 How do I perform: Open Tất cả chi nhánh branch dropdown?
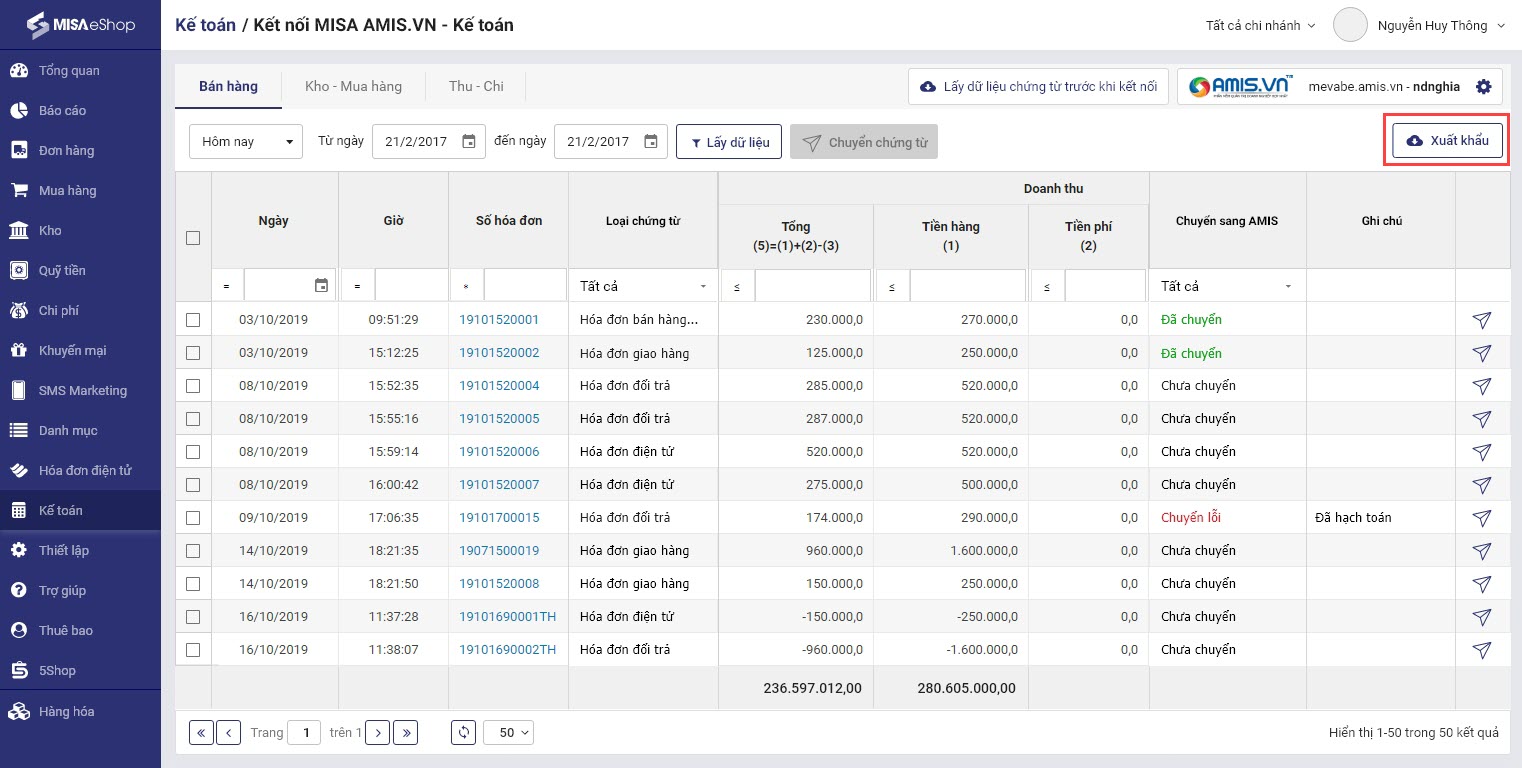pos(1260,26)
